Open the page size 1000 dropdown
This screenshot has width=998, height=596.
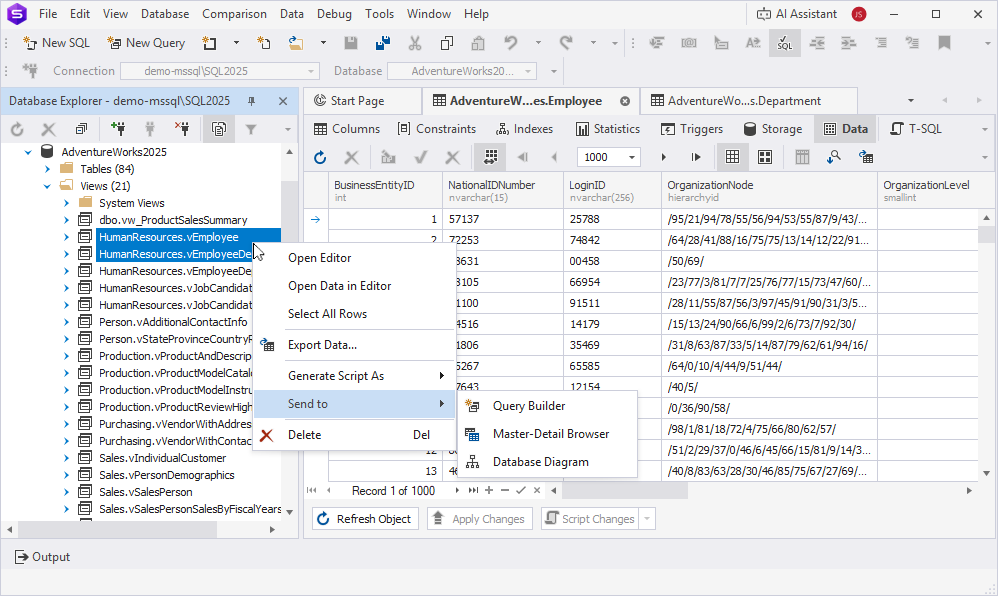click(x=632, y=157)
